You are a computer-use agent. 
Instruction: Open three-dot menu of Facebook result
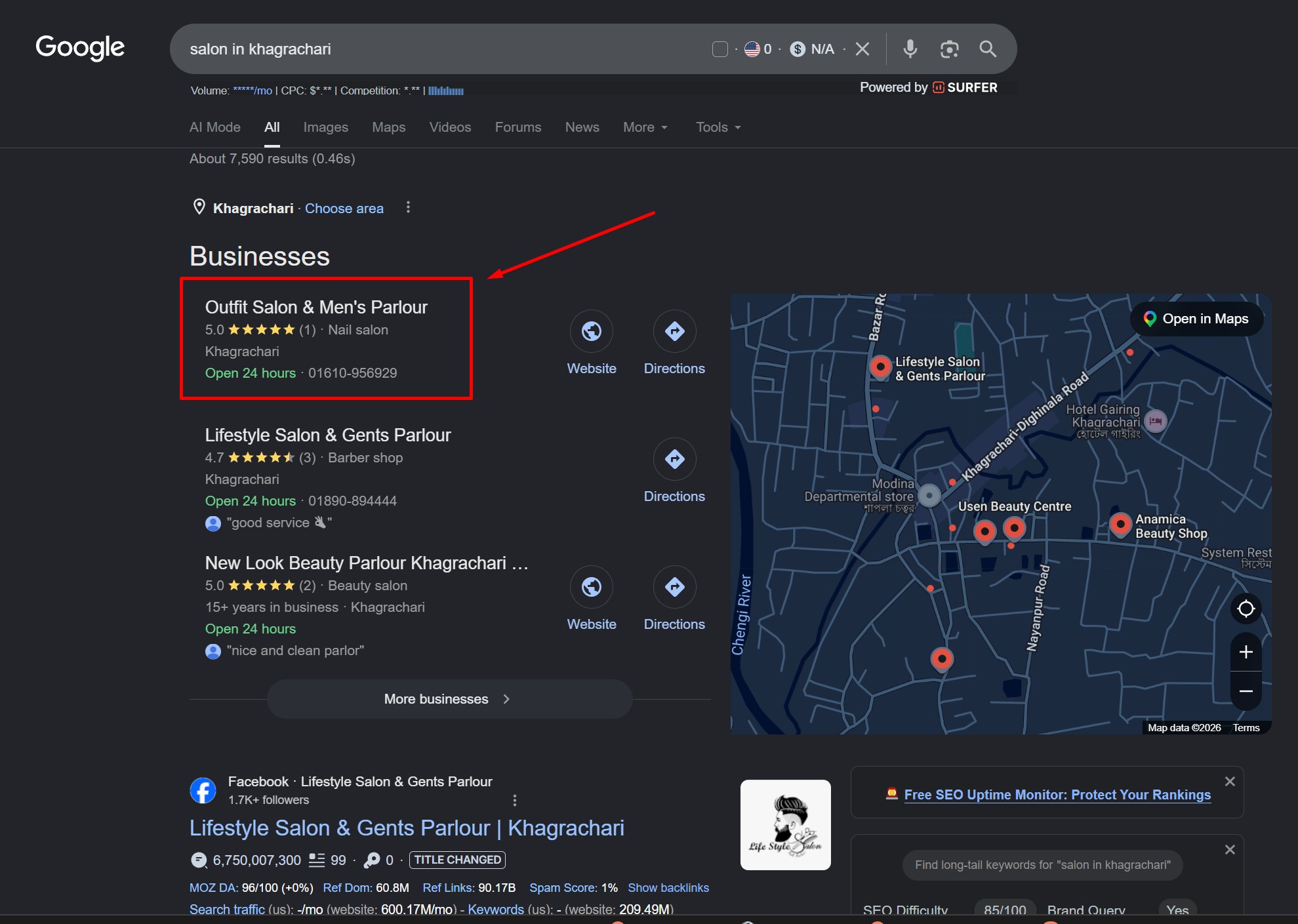[514, 800]
